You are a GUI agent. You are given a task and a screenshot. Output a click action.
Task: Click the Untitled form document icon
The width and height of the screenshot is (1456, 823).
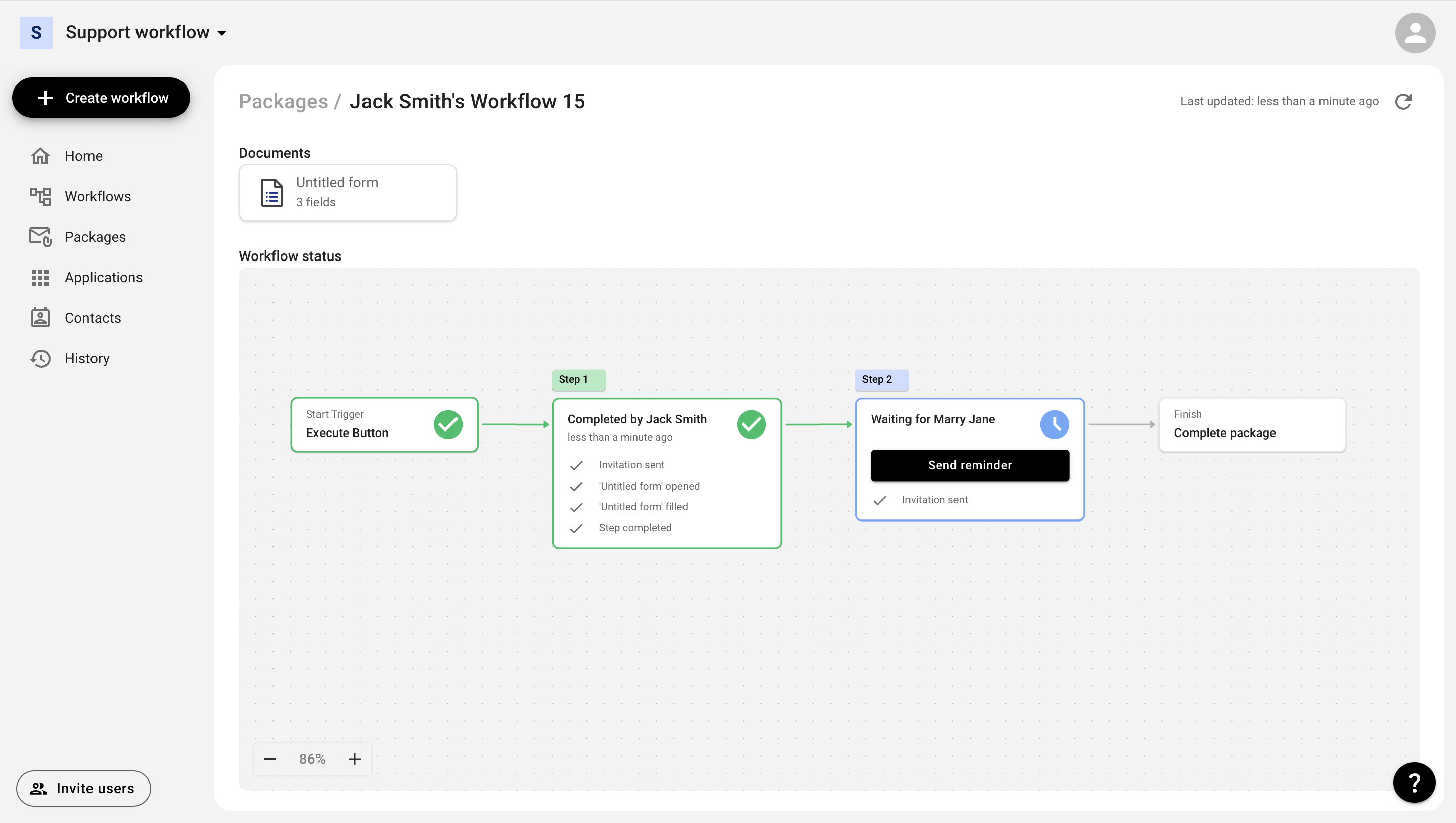(272, 193)
